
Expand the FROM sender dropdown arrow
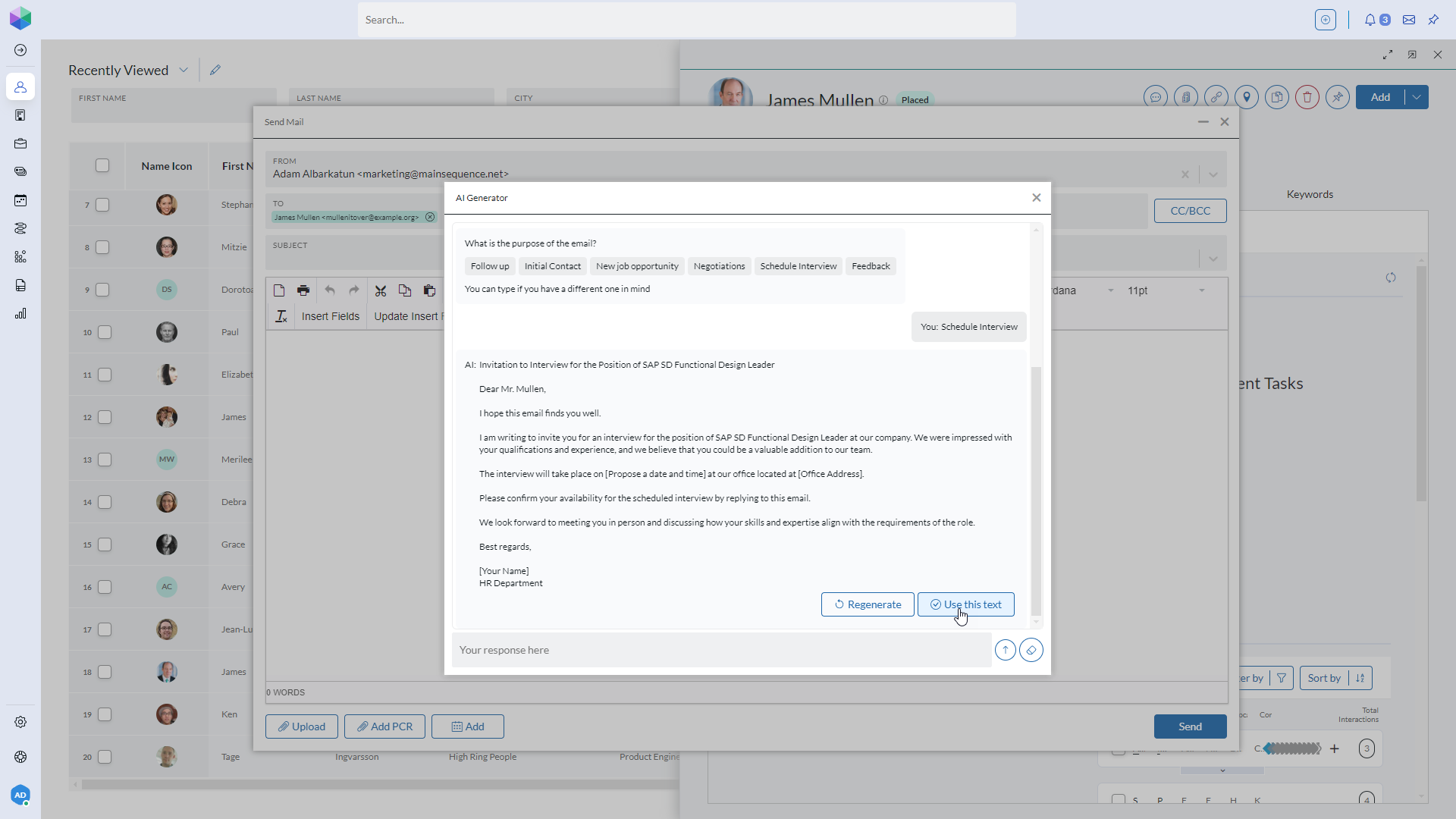1213,174
